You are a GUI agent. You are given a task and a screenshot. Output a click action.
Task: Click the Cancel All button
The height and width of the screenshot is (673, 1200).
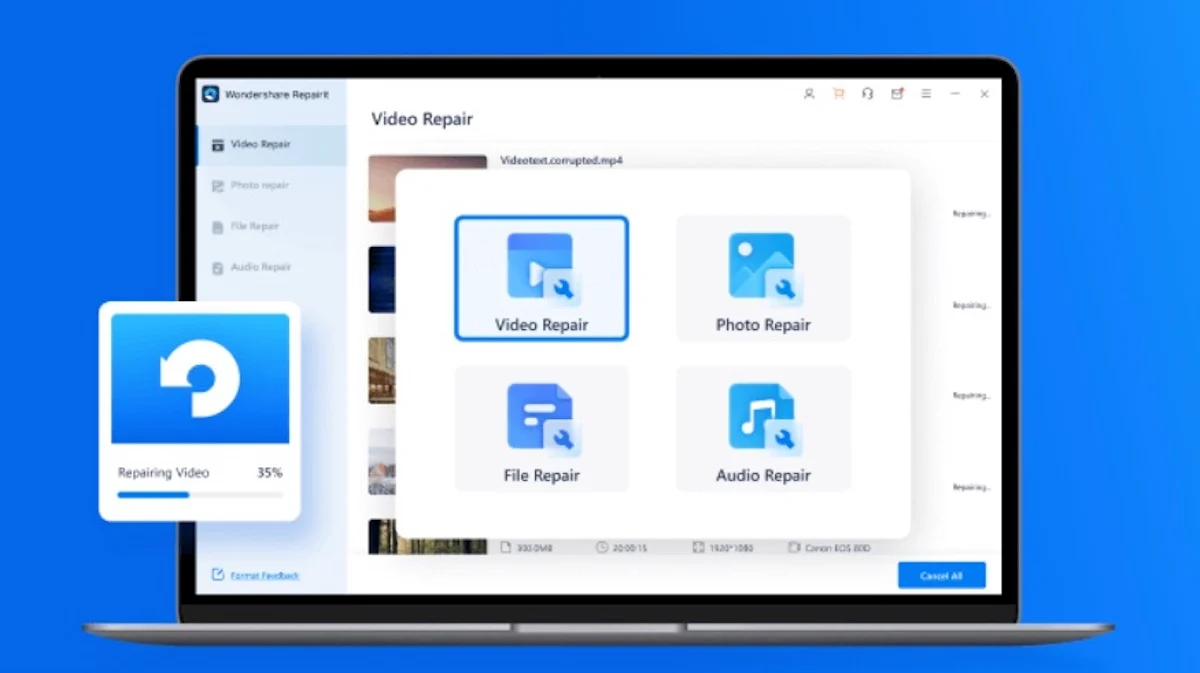941,575
